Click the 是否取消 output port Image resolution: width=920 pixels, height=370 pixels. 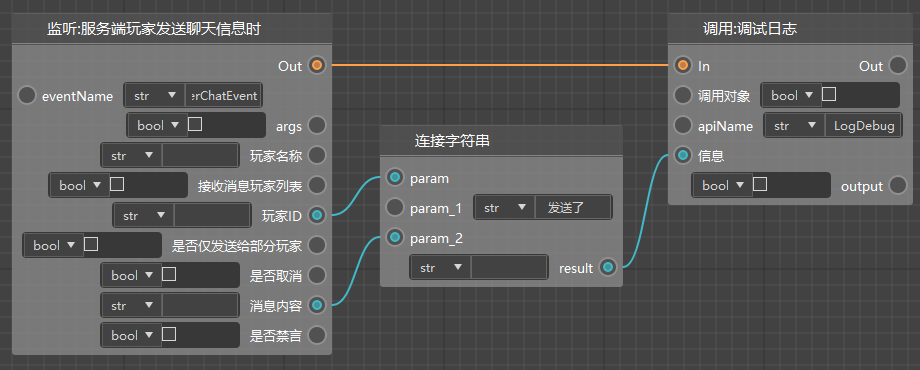(317, 275)
